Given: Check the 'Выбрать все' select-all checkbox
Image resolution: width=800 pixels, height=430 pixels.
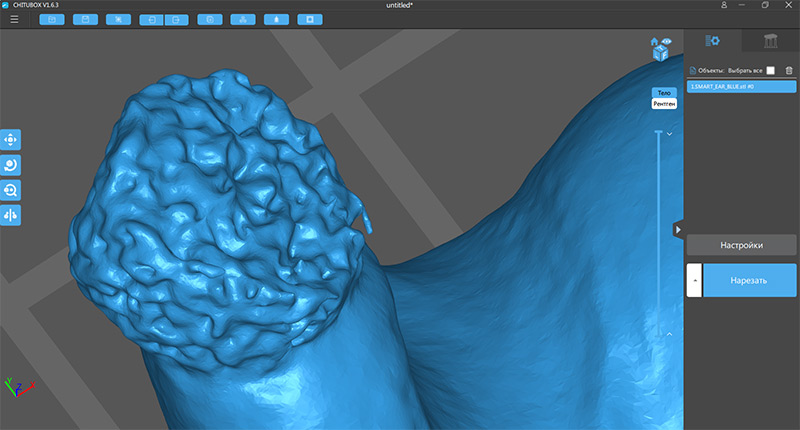Looking at the screenshot, I should 770,70.
